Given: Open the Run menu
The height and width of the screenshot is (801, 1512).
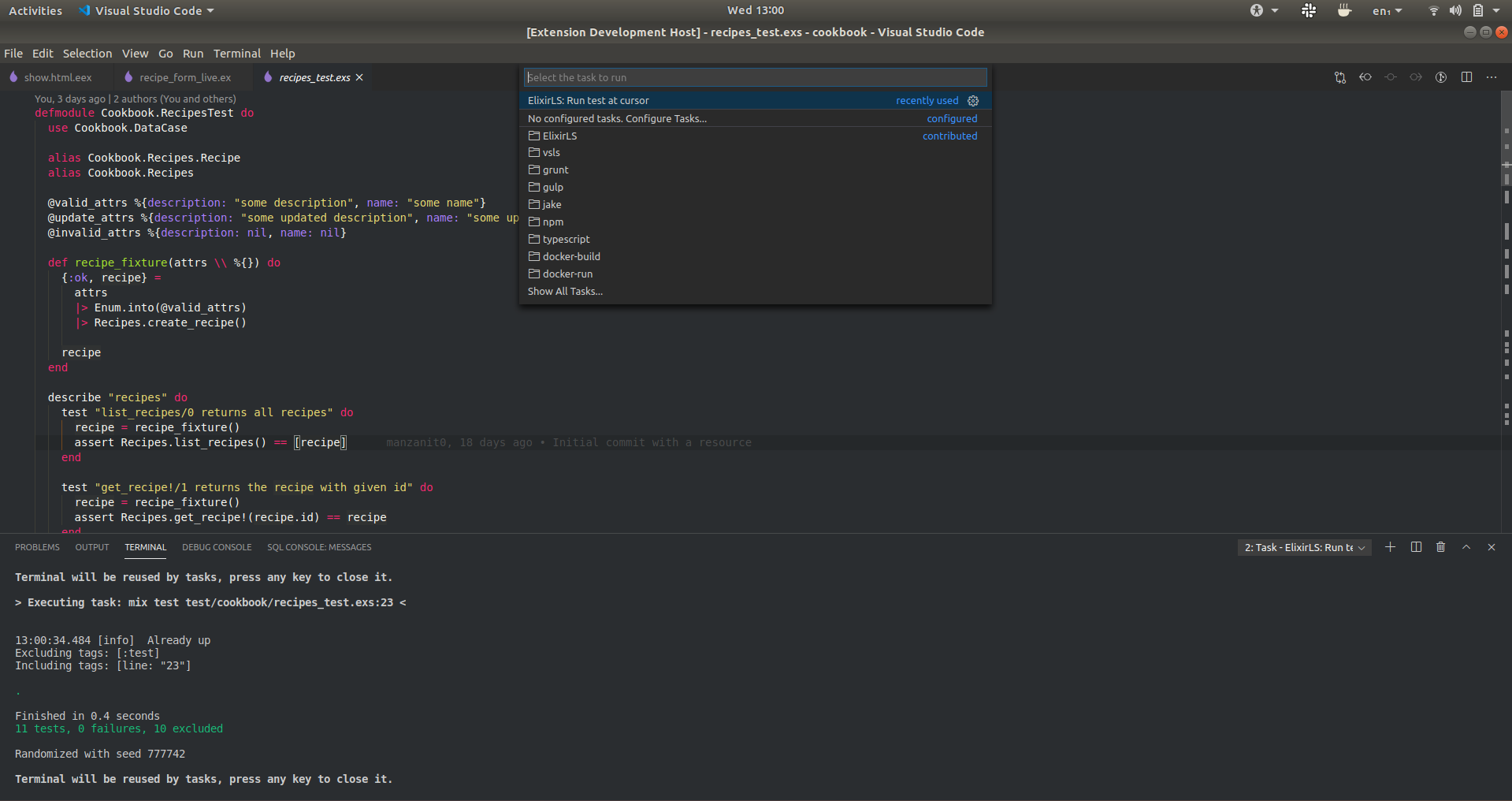Looking at the screenshot, I should (193, 54).
